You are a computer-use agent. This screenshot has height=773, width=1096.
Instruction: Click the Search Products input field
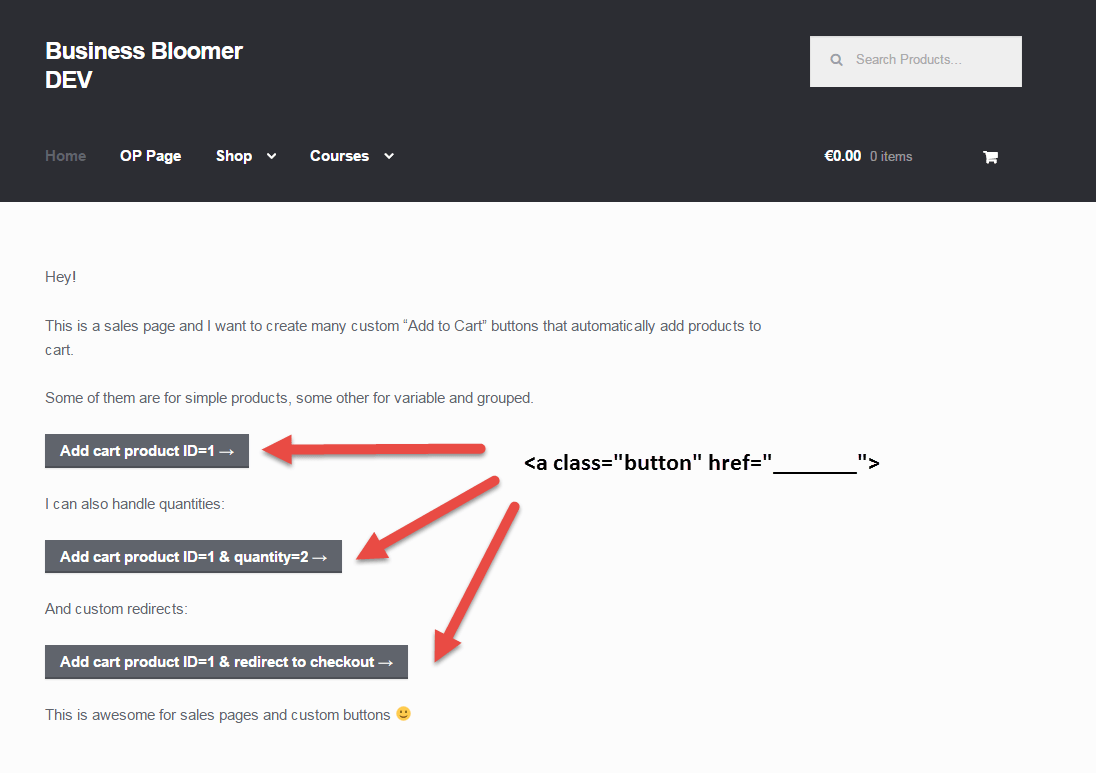click(x=915, y=60)
